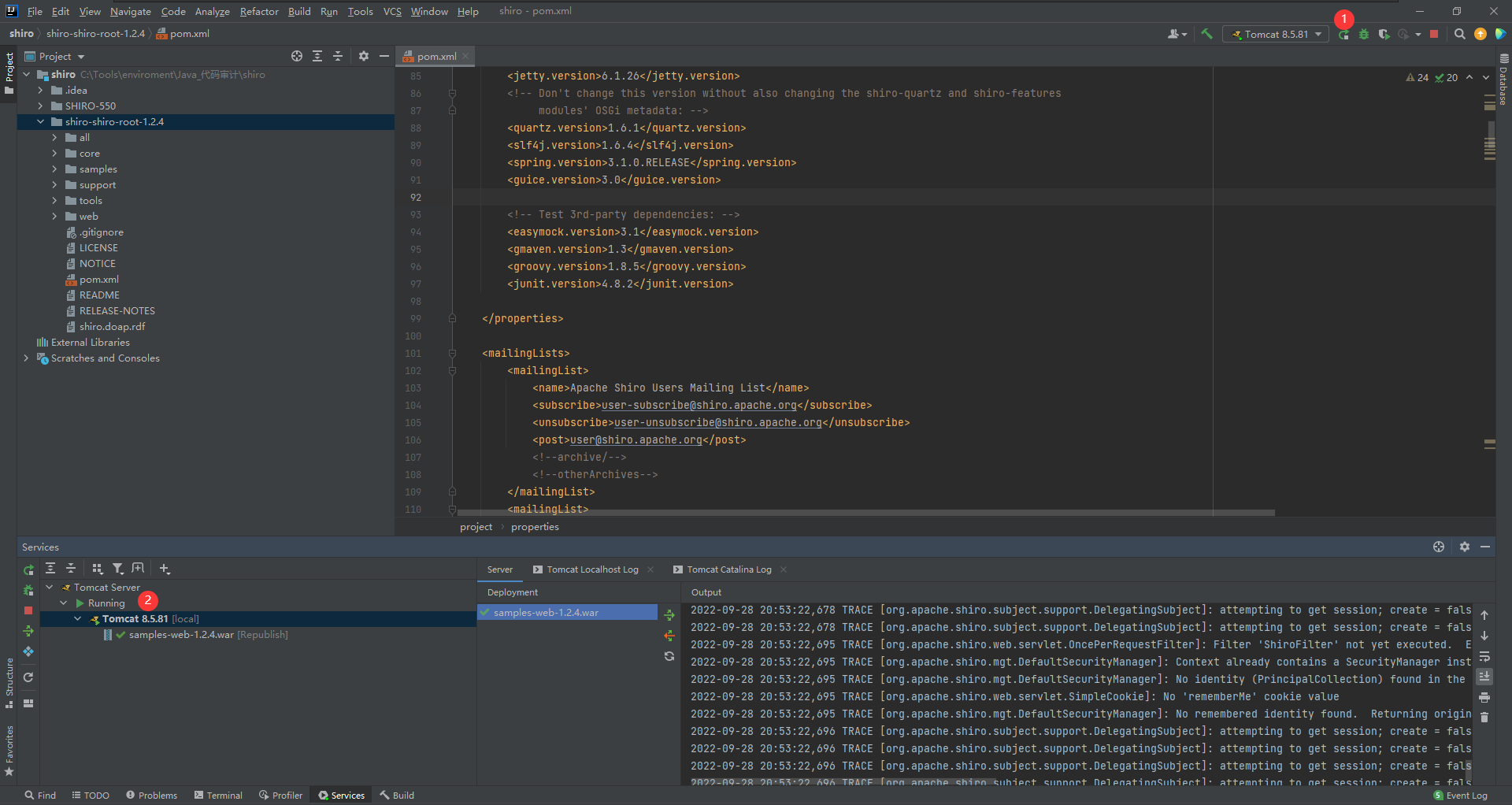1512x805 pixels.
Task: Click the Select Opened File target icon in Project panel
Action: (x=297, y=56)
